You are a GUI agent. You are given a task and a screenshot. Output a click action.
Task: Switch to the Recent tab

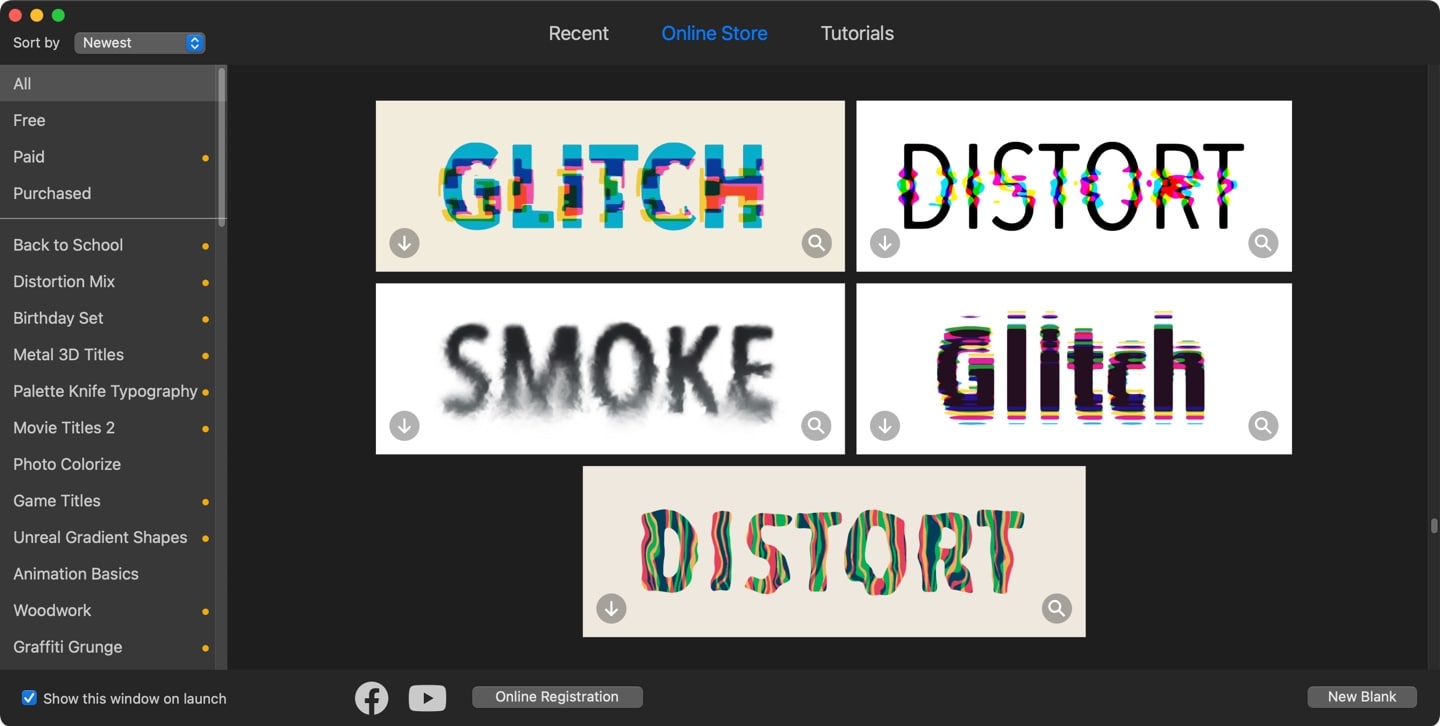coord(578,33)
